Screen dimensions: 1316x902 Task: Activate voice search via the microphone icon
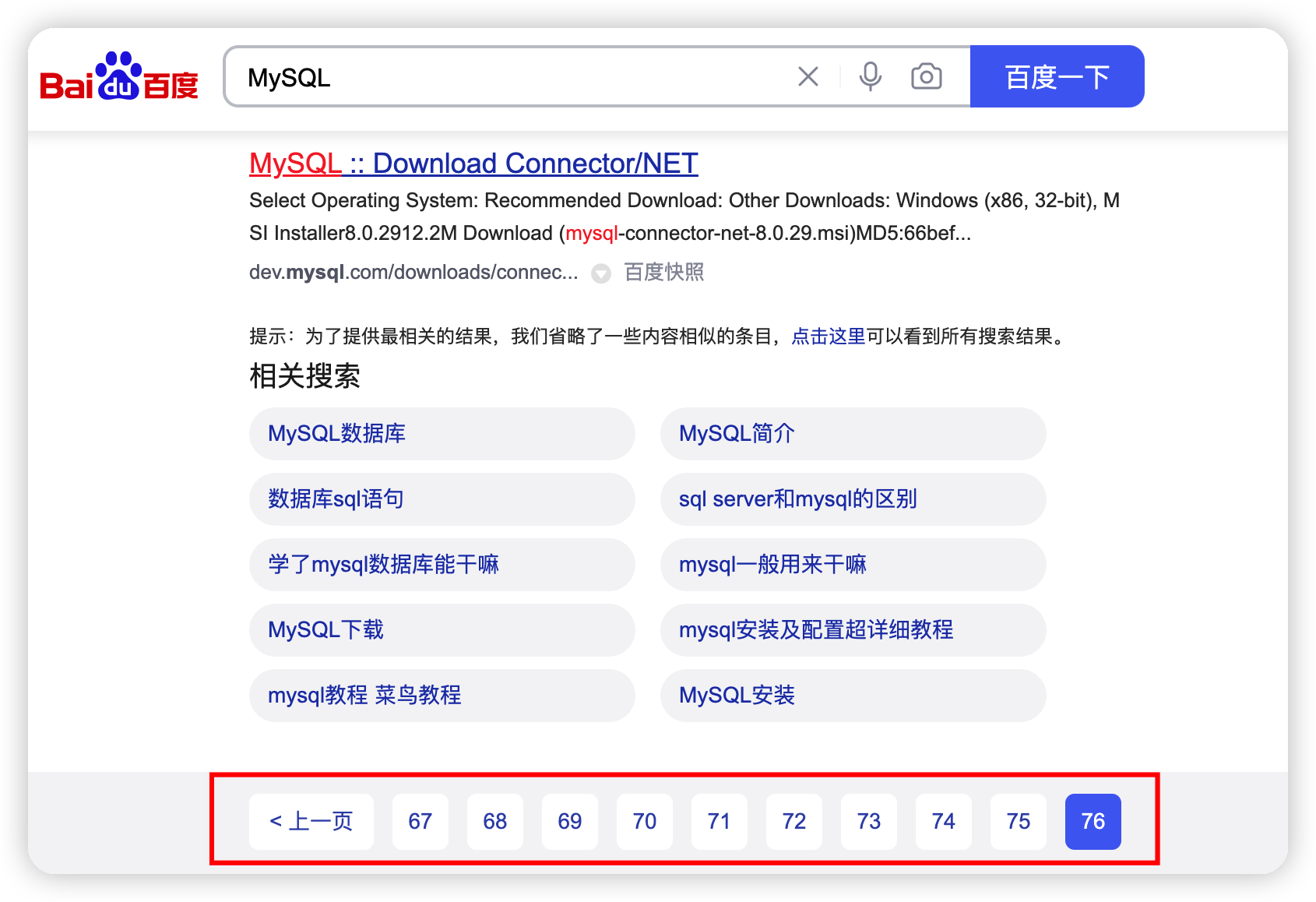click(871, 76)
